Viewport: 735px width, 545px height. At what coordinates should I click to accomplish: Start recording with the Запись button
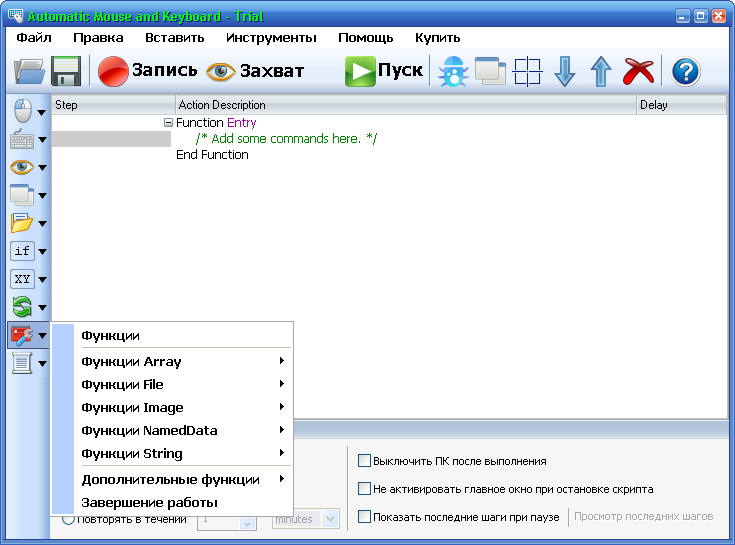[x=148, y=71]
